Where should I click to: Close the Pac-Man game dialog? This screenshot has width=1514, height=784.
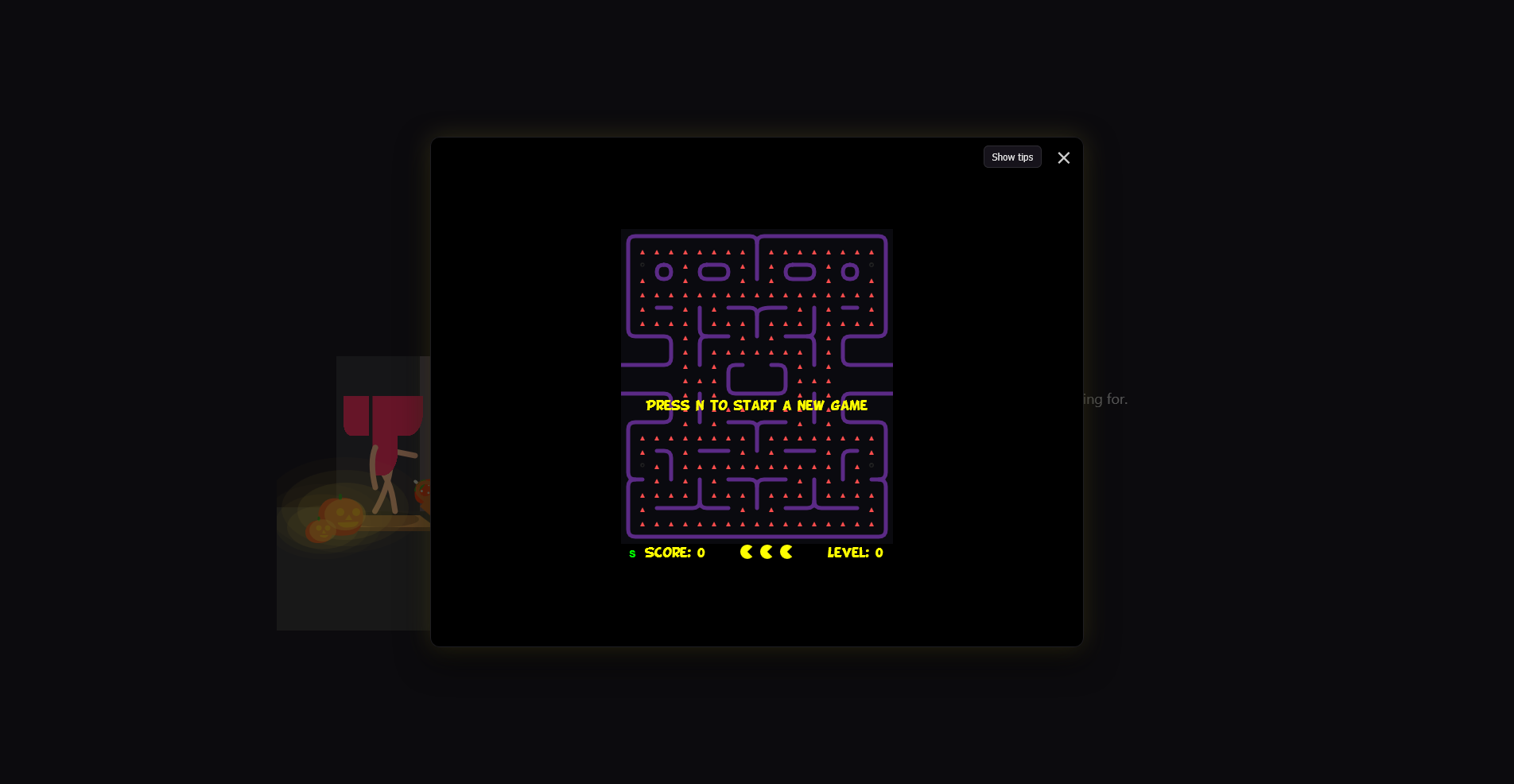click(x=1064, y=157)
